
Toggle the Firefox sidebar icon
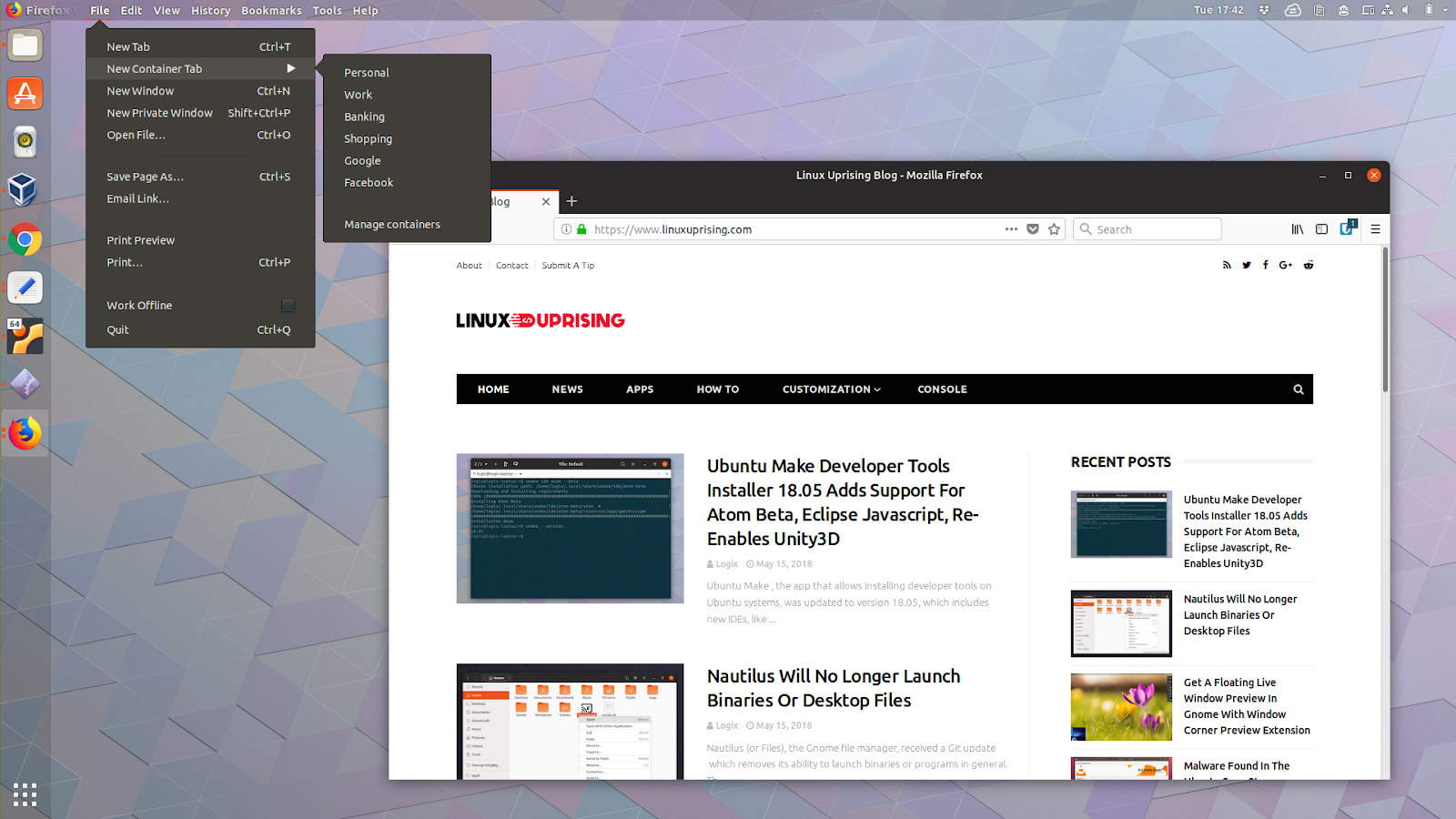click(1321, 229)
